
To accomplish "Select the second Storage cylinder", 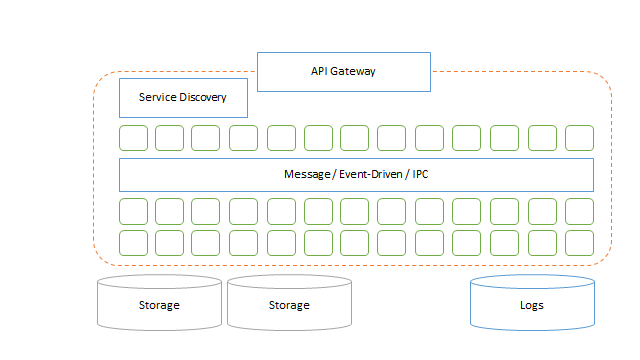I will click(x=289, y=302).
